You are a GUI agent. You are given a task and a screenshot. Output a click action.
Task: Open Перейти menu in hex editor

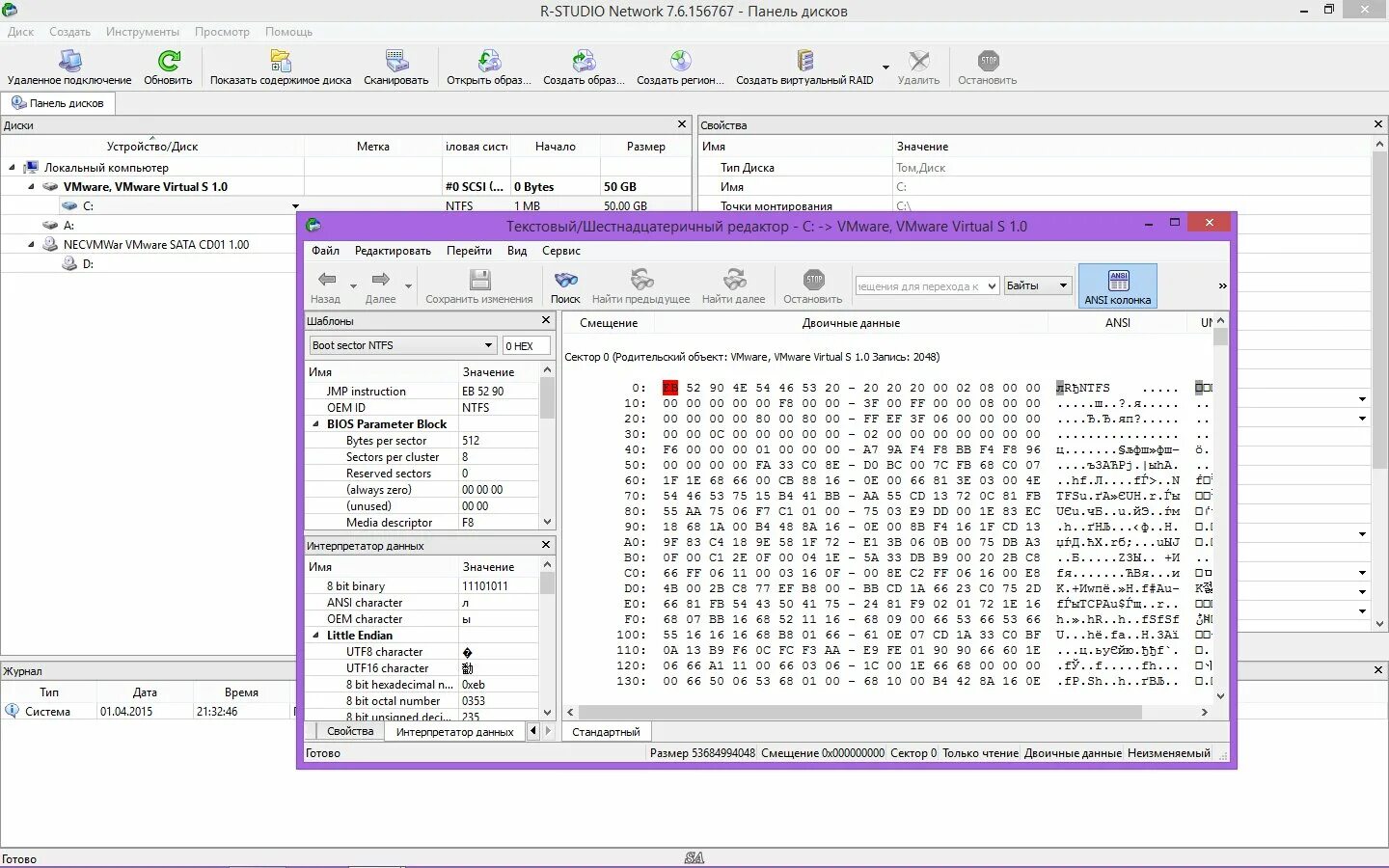[469, 251]
